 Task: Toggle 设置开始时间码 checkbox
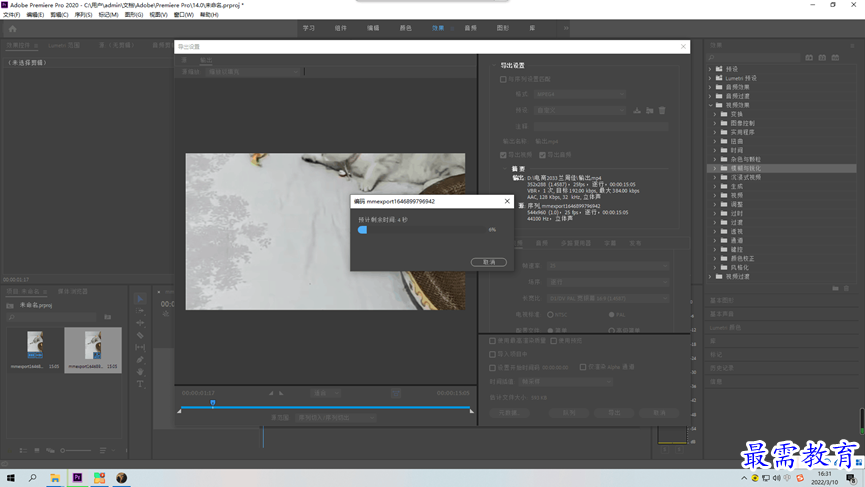pos(492,367)
